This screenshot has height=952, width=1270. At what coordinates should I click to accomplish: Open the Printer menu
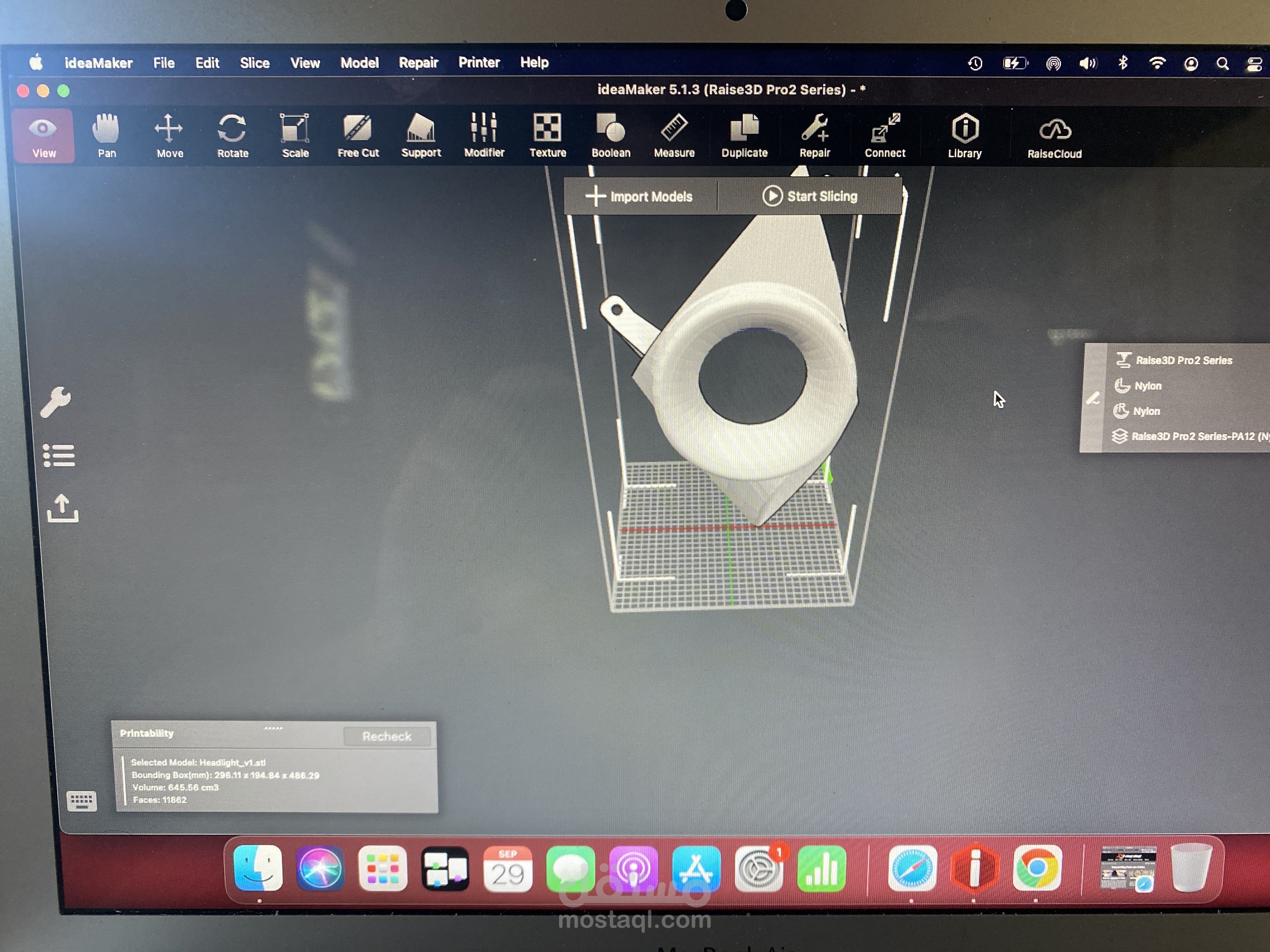pyautogui.click(x=479, y=63)
